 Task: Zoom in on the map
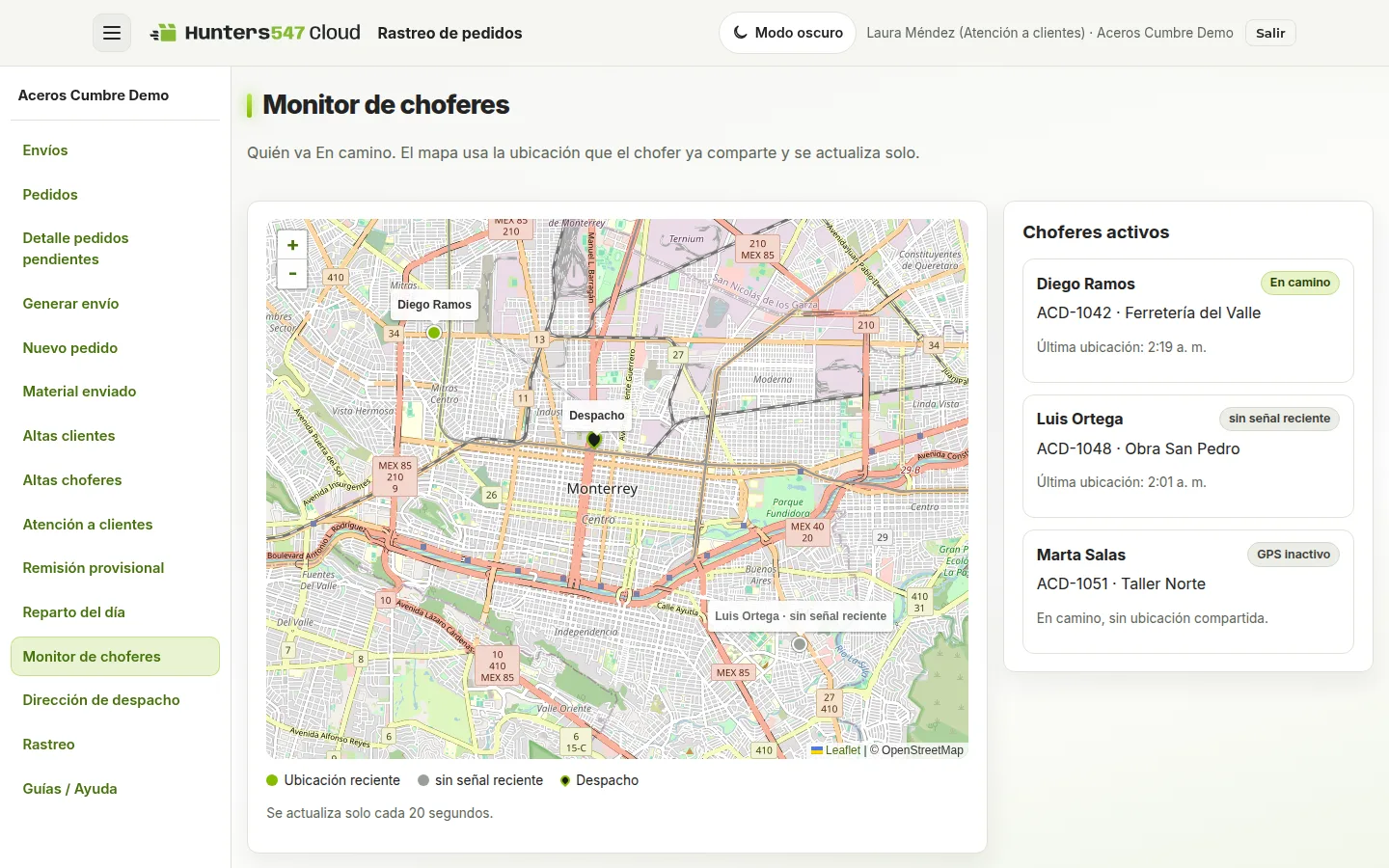pos(292,245)
